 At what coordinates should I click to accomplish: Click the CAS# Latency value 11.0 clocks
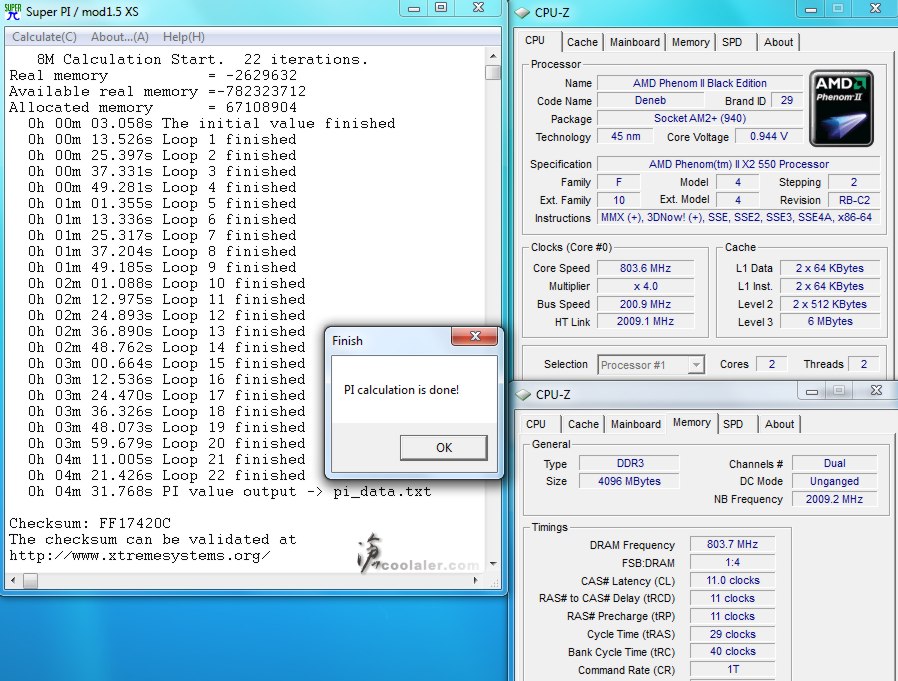point(732,580)
